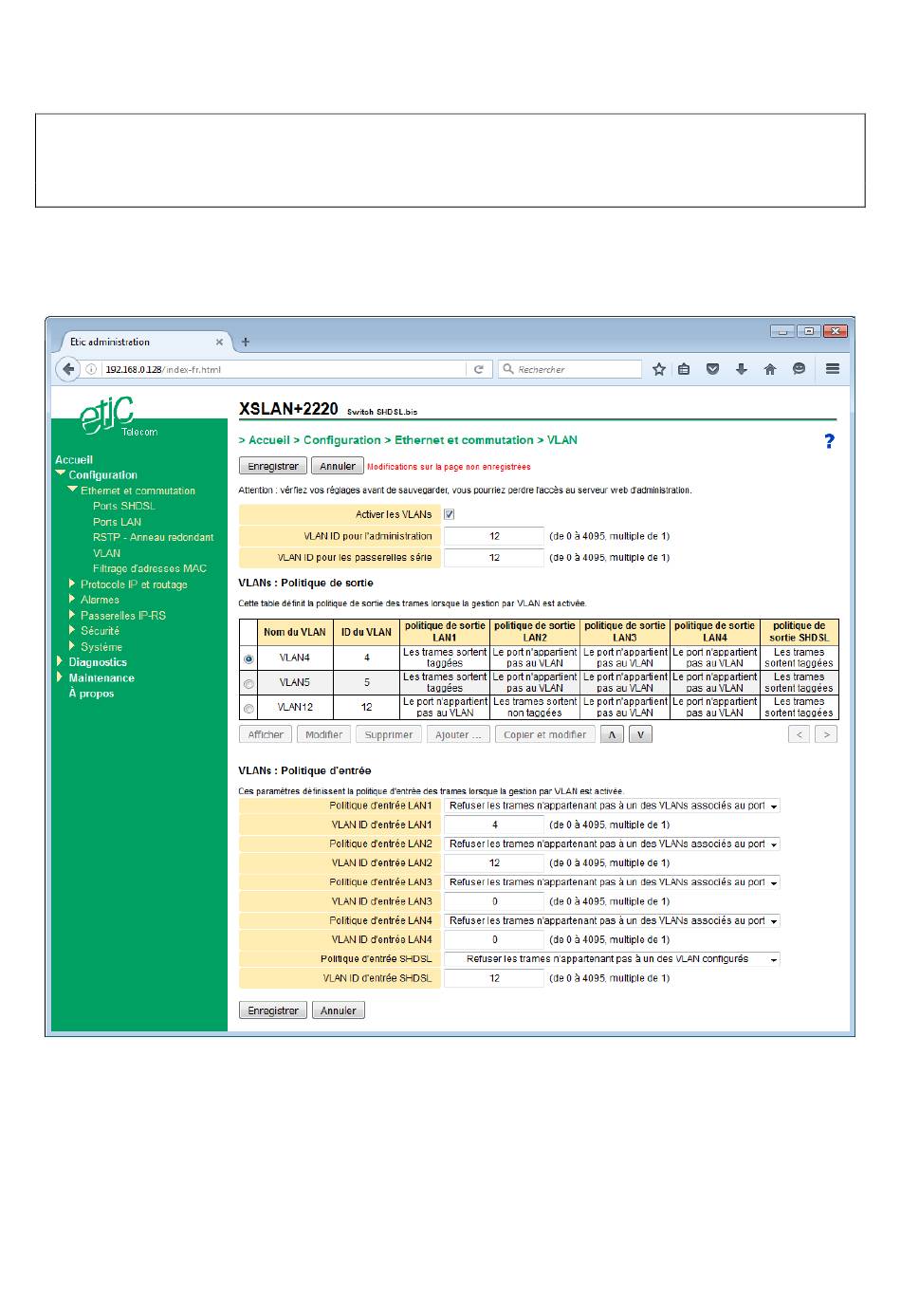
Task: Click the Ajouter ... button
Action: click(x=458, y=734)
